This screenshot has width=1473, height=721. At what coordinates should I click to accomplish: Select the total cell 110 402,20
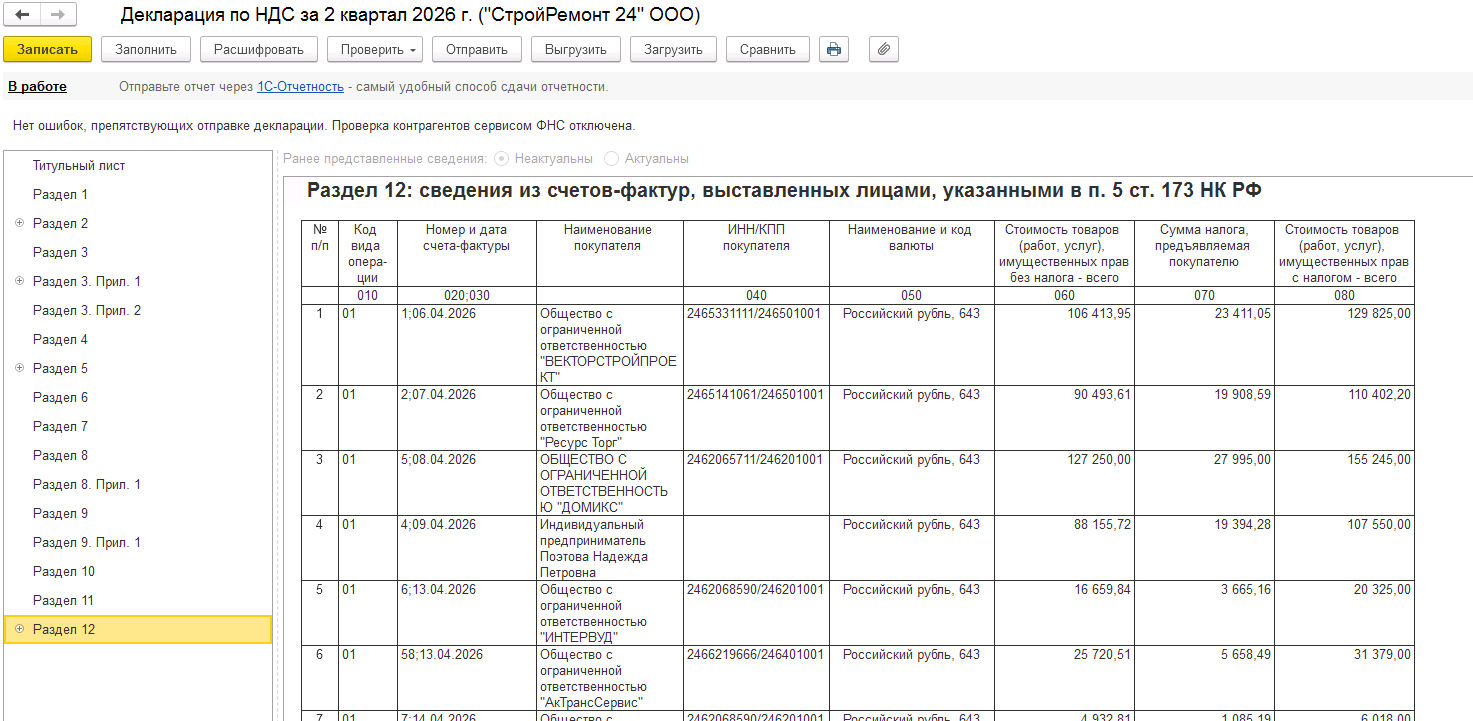pyautogui.click(x=1344, y=418)
